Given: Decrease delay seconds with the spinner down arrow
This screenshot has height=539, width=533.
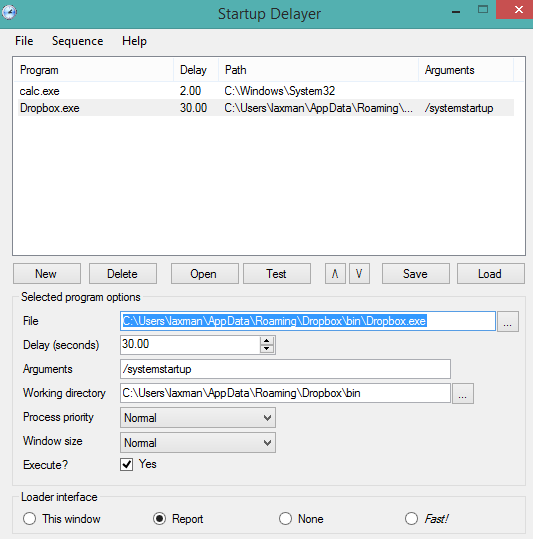Looking at the screenshot, I should 267,349.
